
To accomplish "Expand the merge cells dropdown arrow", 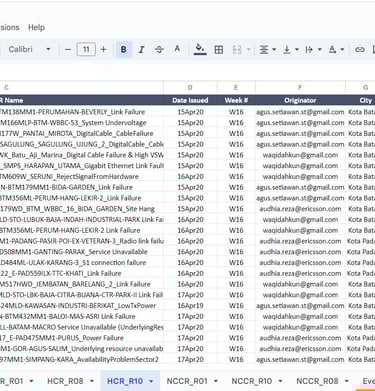I will (249, 50).
